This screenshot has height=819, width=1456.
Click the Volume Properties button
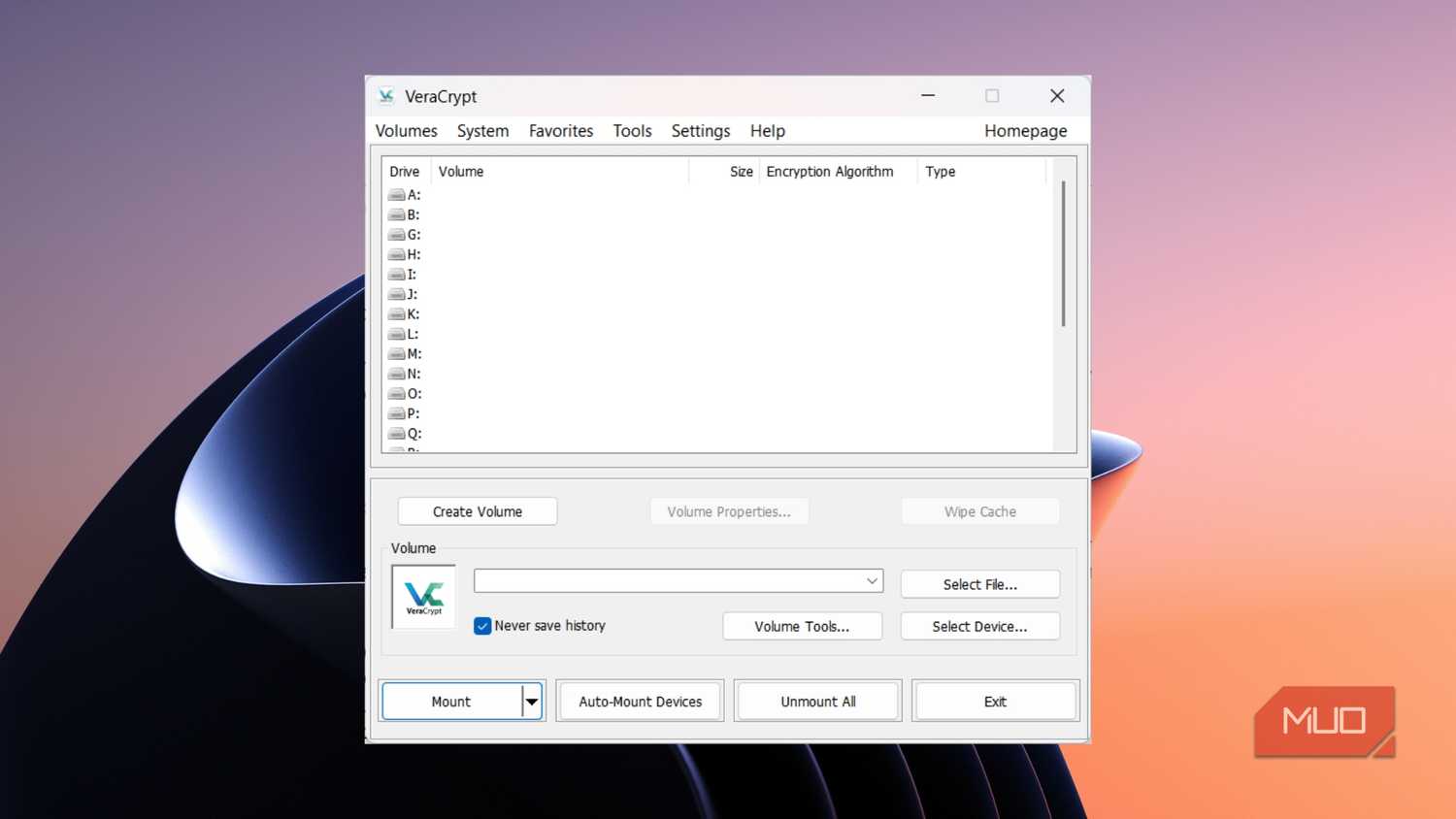[729, 511]
